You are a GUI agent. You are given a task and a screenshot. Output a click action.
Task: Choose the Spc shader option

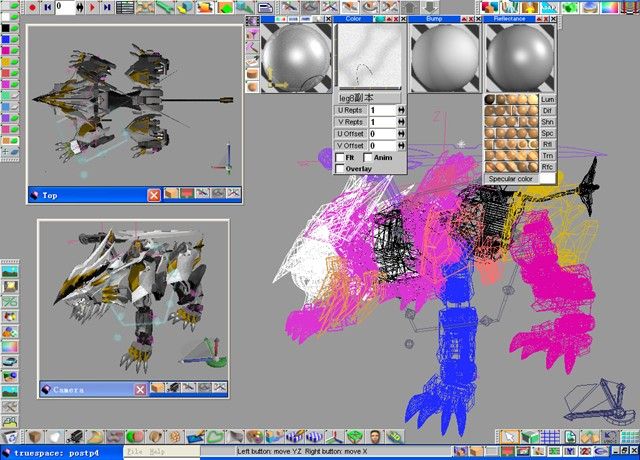coord(548,132)
